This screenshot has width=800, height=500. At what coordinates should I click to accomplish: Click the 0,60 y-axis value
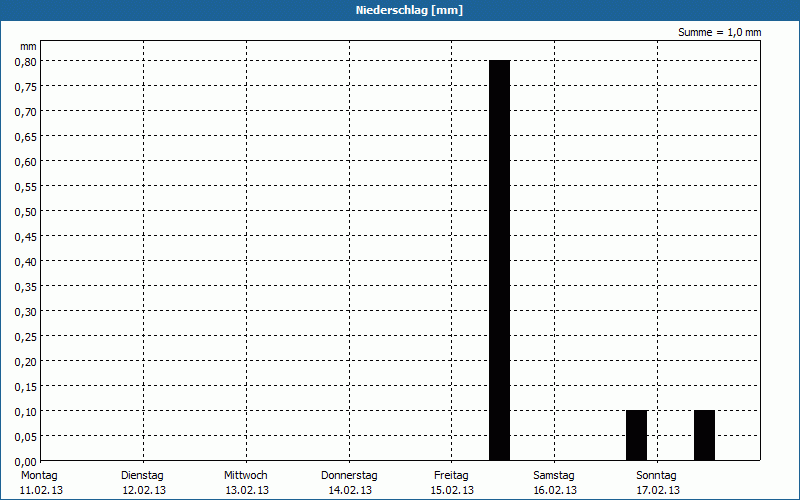click(26, 162)
